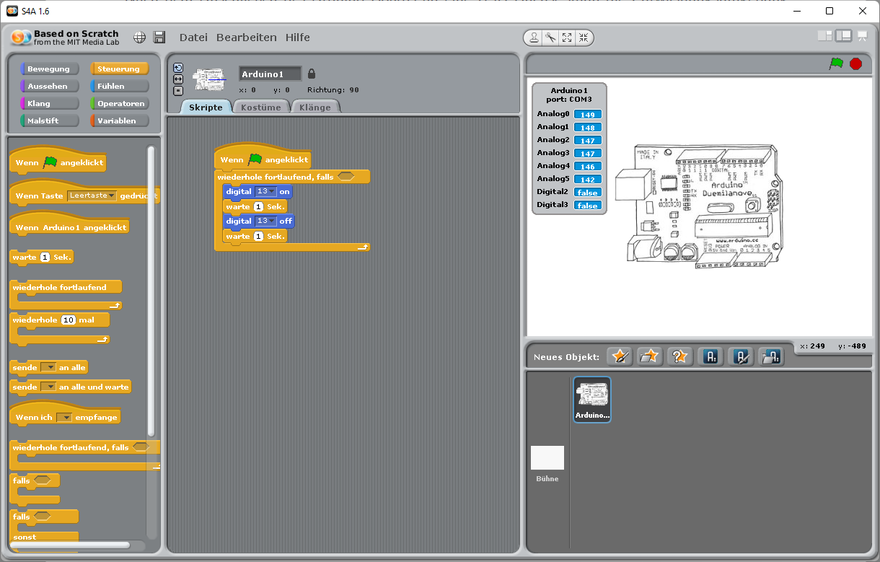
Task: Select the scissors delete tool
Action: click(551, 37)
